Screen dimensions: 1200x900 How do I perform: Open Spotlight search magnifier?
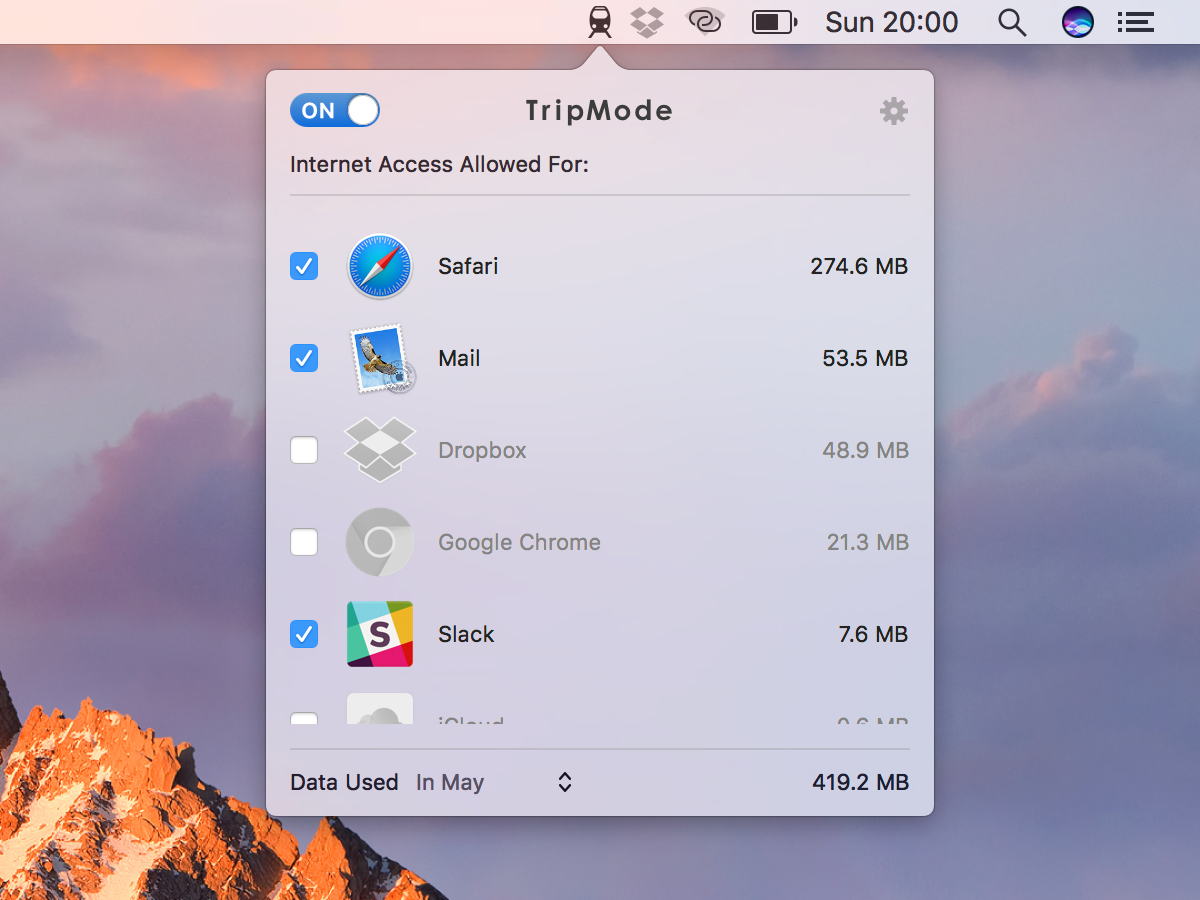click(1013, 23)
